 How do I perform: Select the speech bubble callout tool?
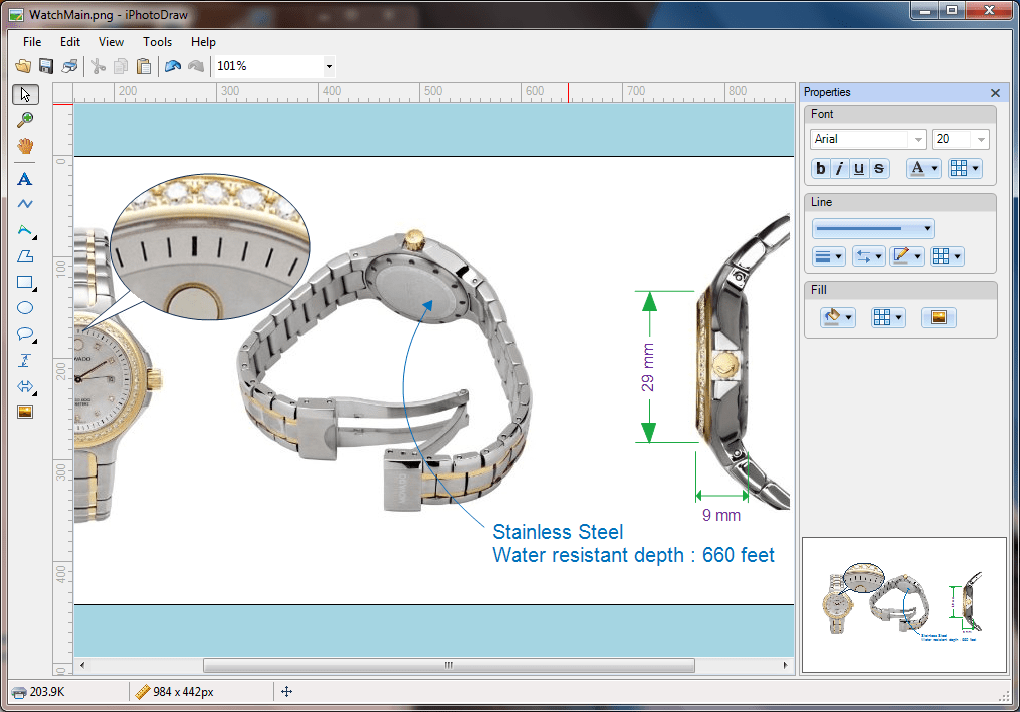coord(26,334)
